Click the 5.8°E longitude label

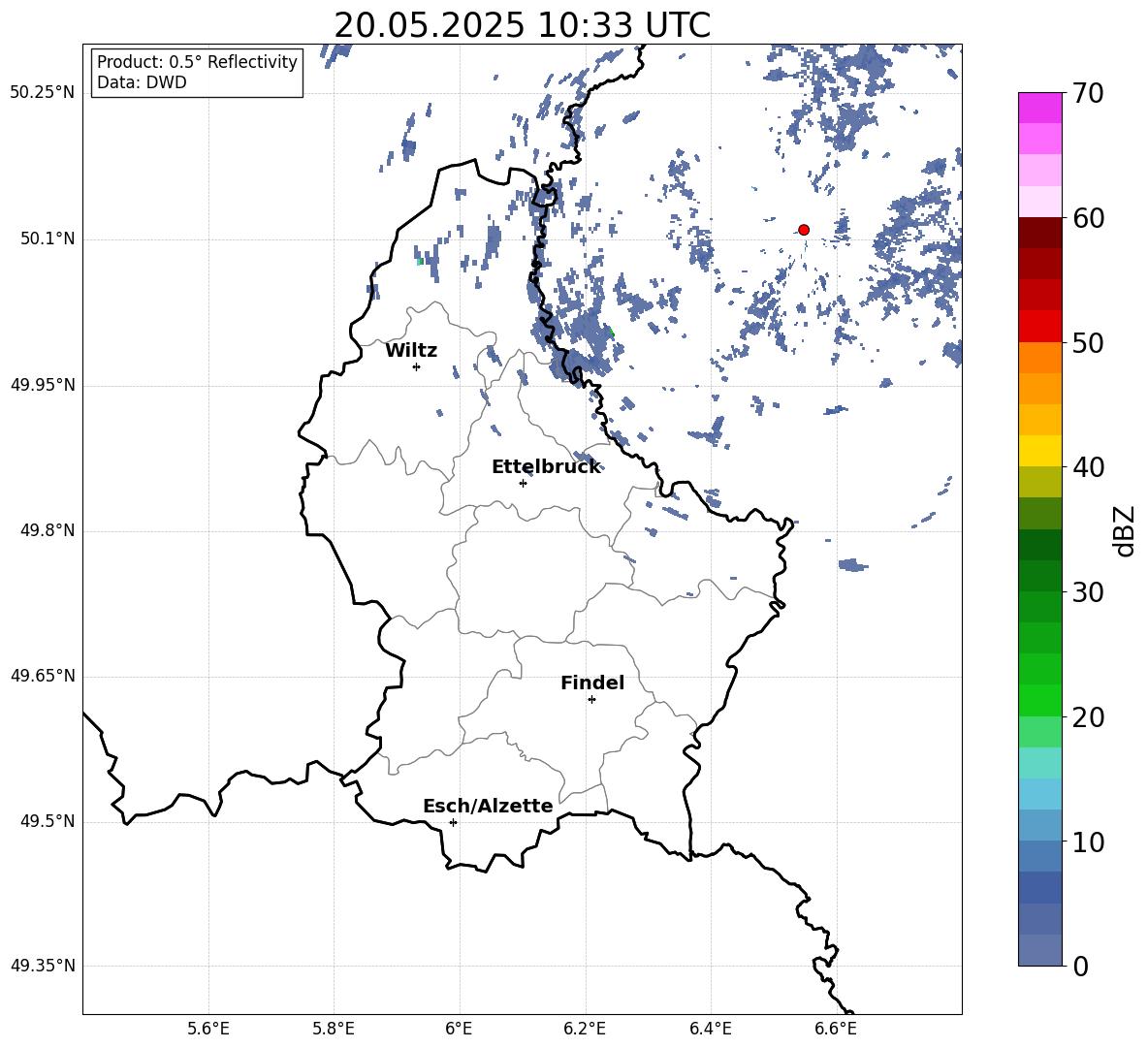334,1029
